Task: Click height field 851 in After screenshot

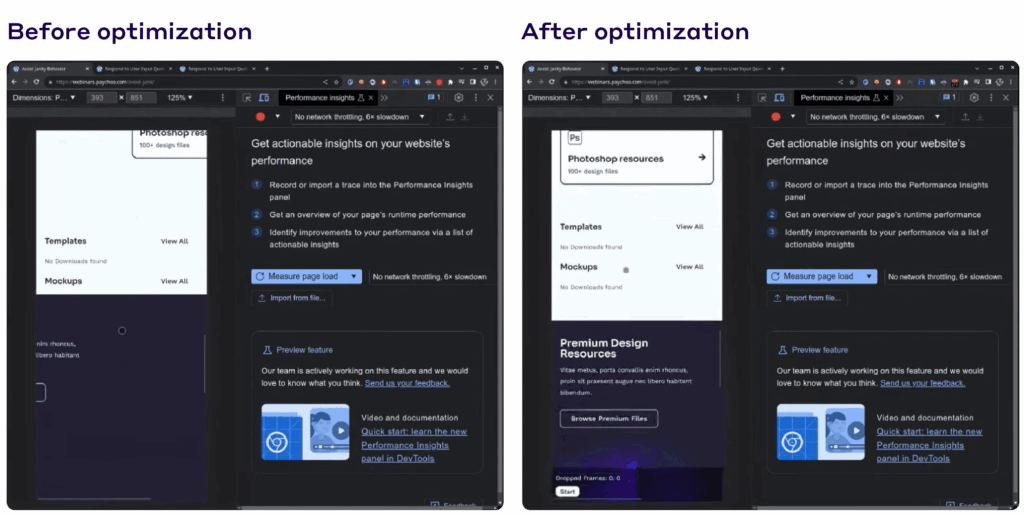Action: pos(656,97)
